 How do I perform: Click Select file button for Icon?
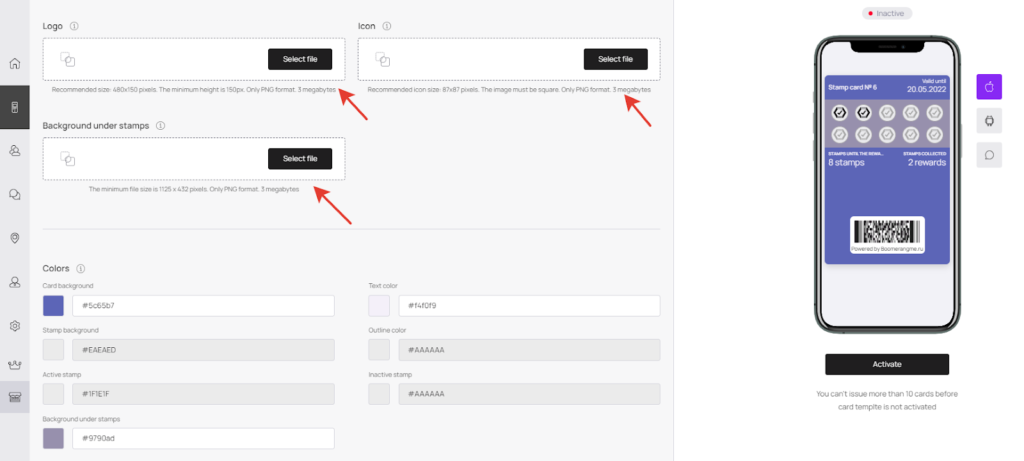(615, 59)
